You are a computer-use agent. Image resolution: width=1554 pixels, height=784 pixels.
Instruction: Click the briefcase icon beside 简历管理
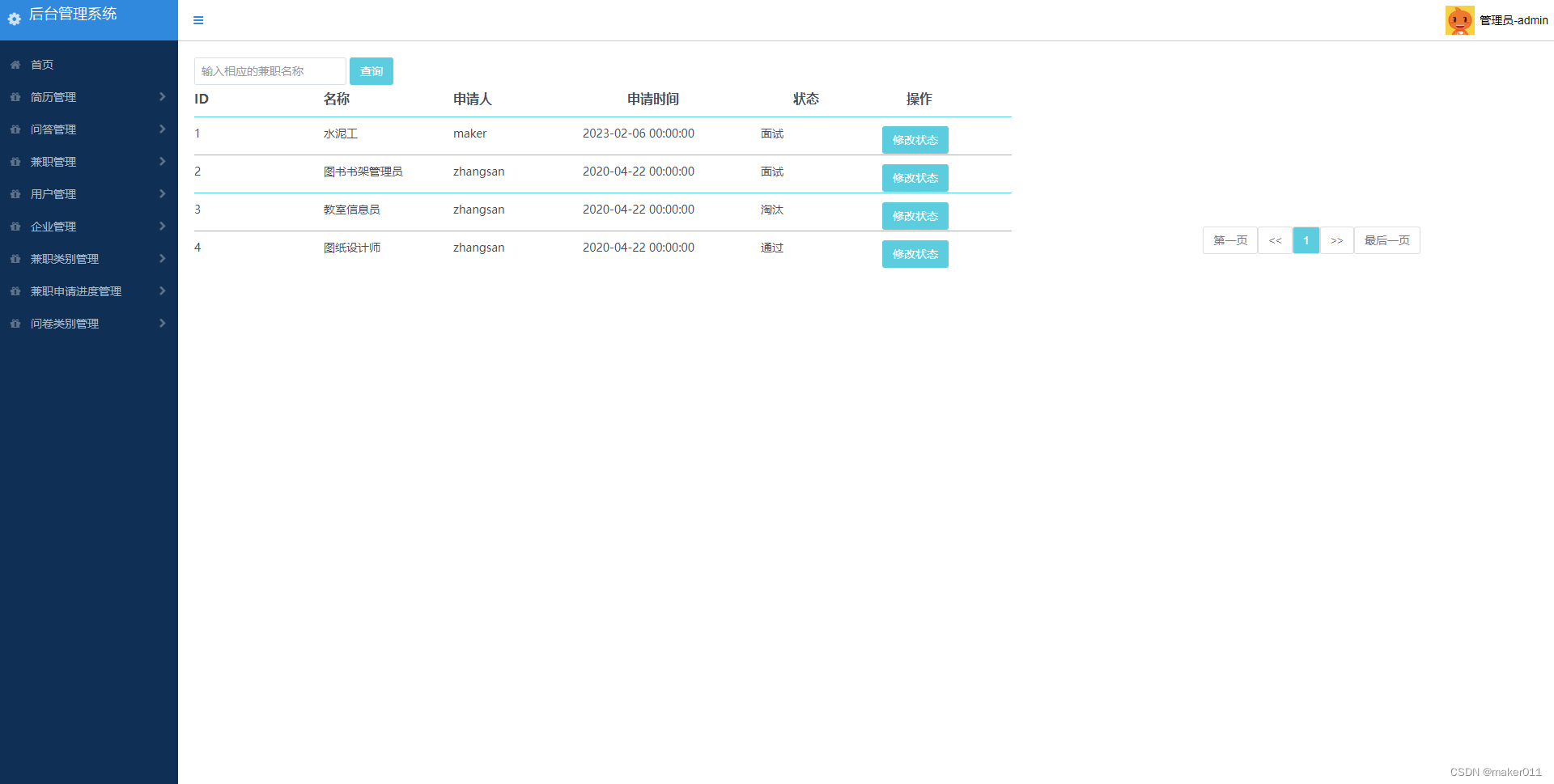(14, 97)
